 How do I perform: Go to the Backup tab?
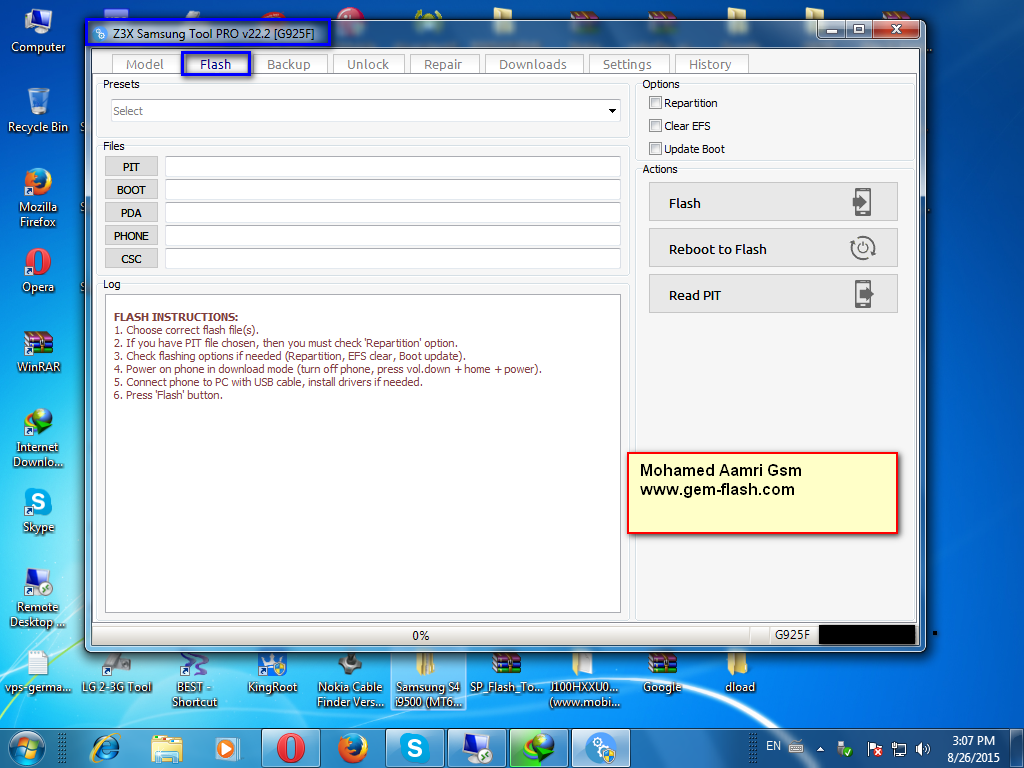[288, 64]
